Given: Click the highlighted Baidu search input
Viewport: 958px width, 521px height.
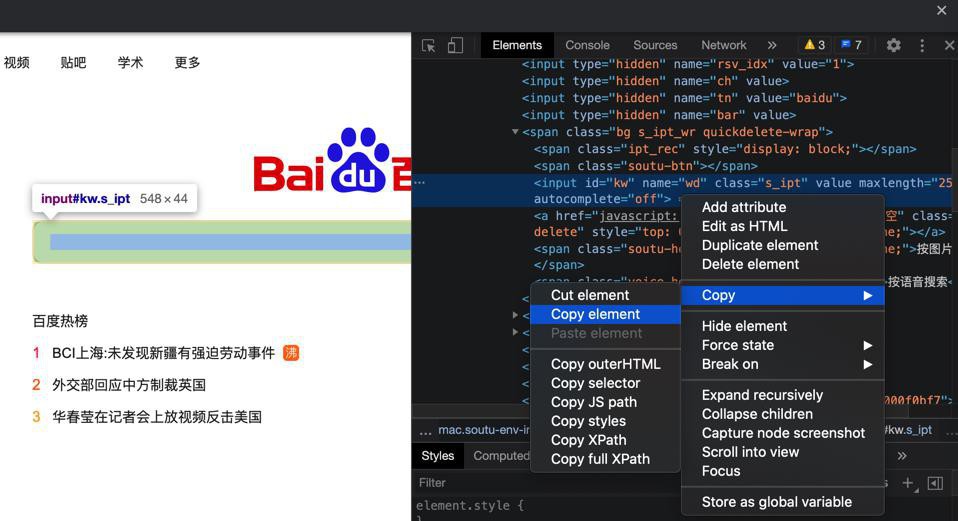Looking at the screenshot, I should (222, 242).
